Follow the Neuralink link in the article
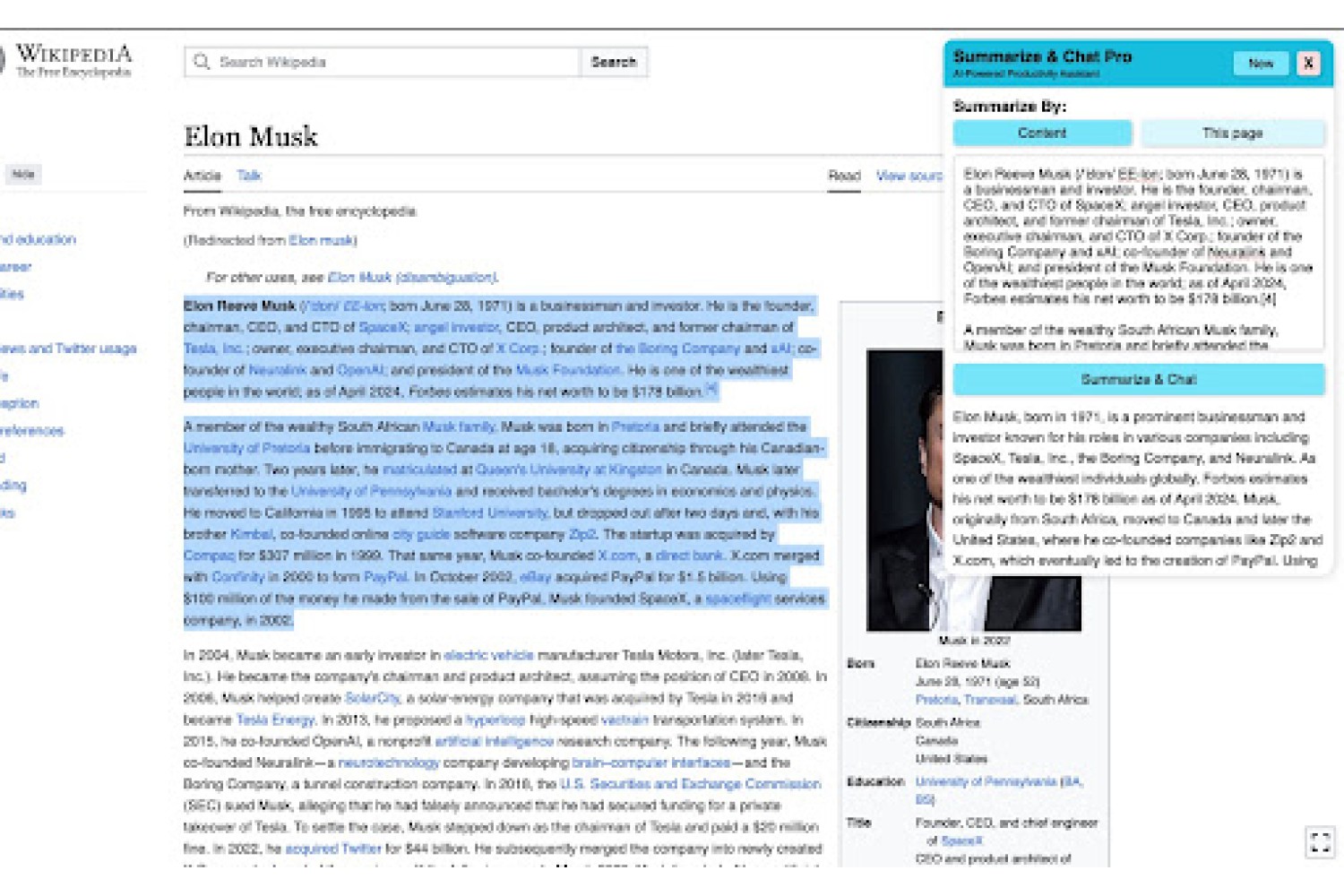The width and height of the screenshot is (1344, 896). click(x=278, y=370)
